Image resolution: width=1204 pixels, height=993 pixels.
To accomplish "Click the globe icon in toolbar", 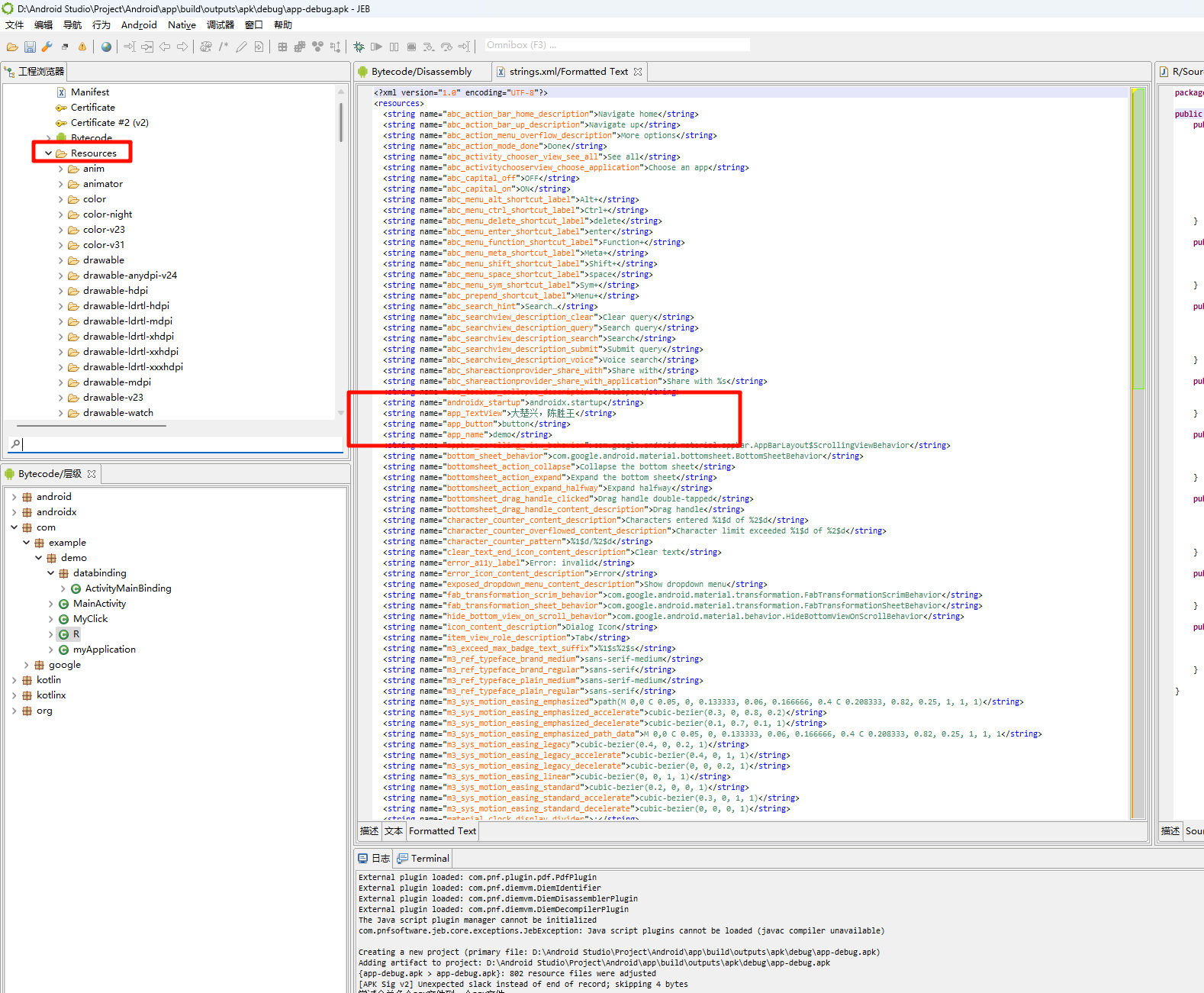I will pyautogui.click(x=106, y=47).
